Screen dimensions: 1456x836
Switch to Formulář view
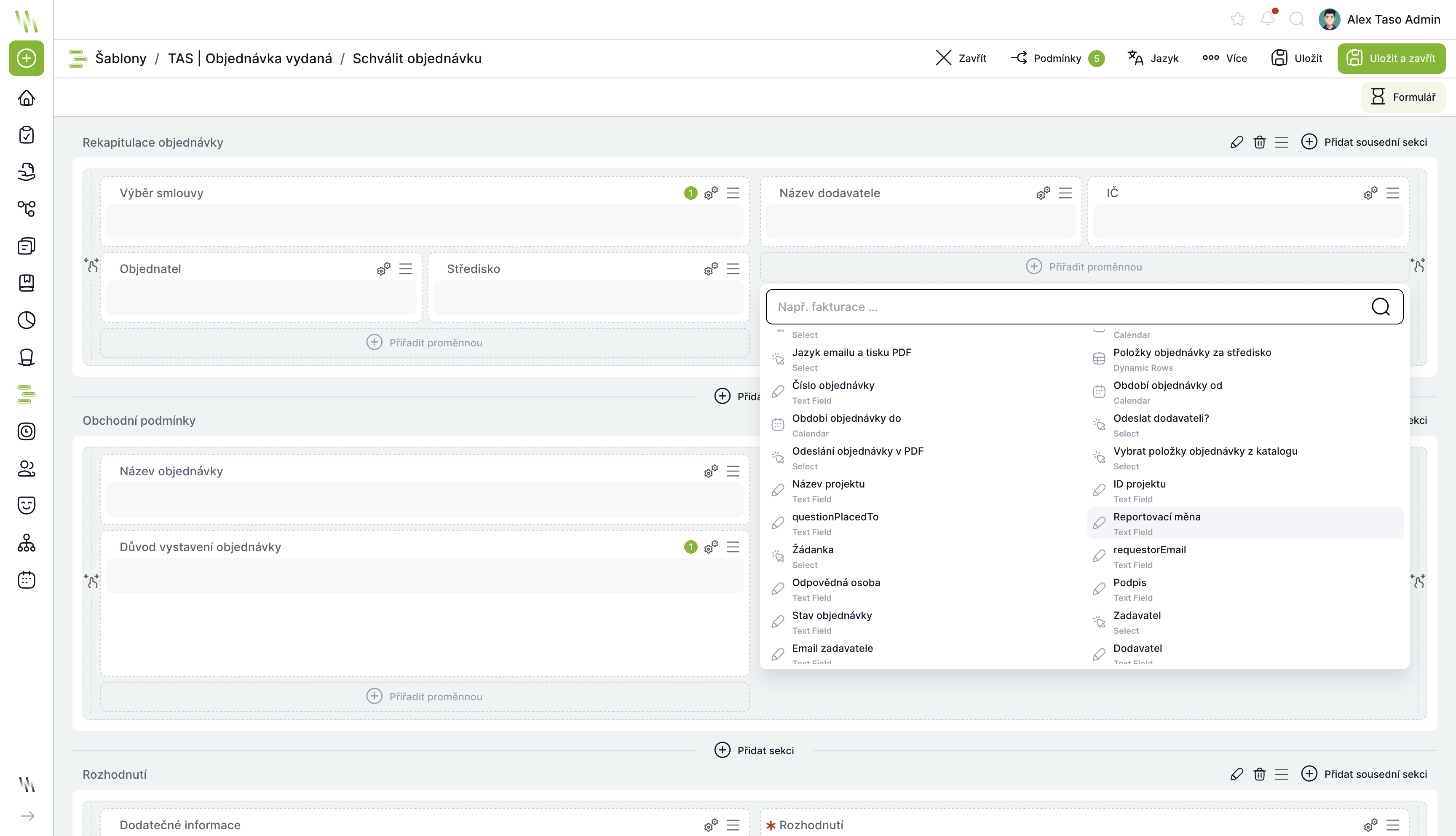pyautogui.click(x=1402, y=97)
